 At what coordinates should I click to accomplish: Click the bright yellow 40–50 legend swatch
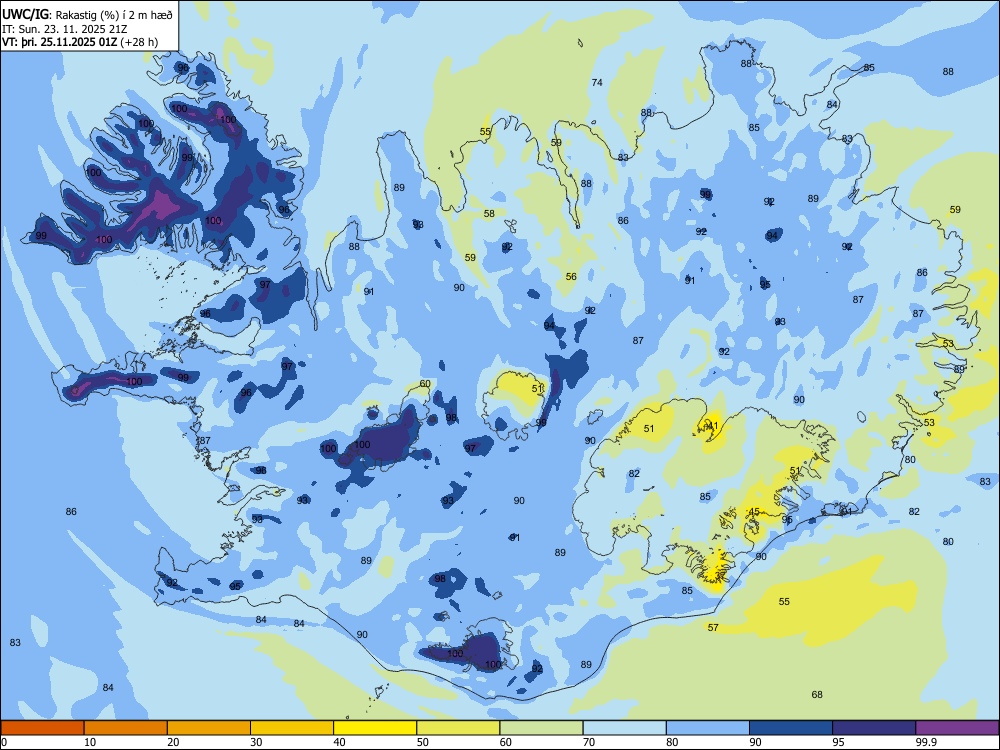pos(375,728)
